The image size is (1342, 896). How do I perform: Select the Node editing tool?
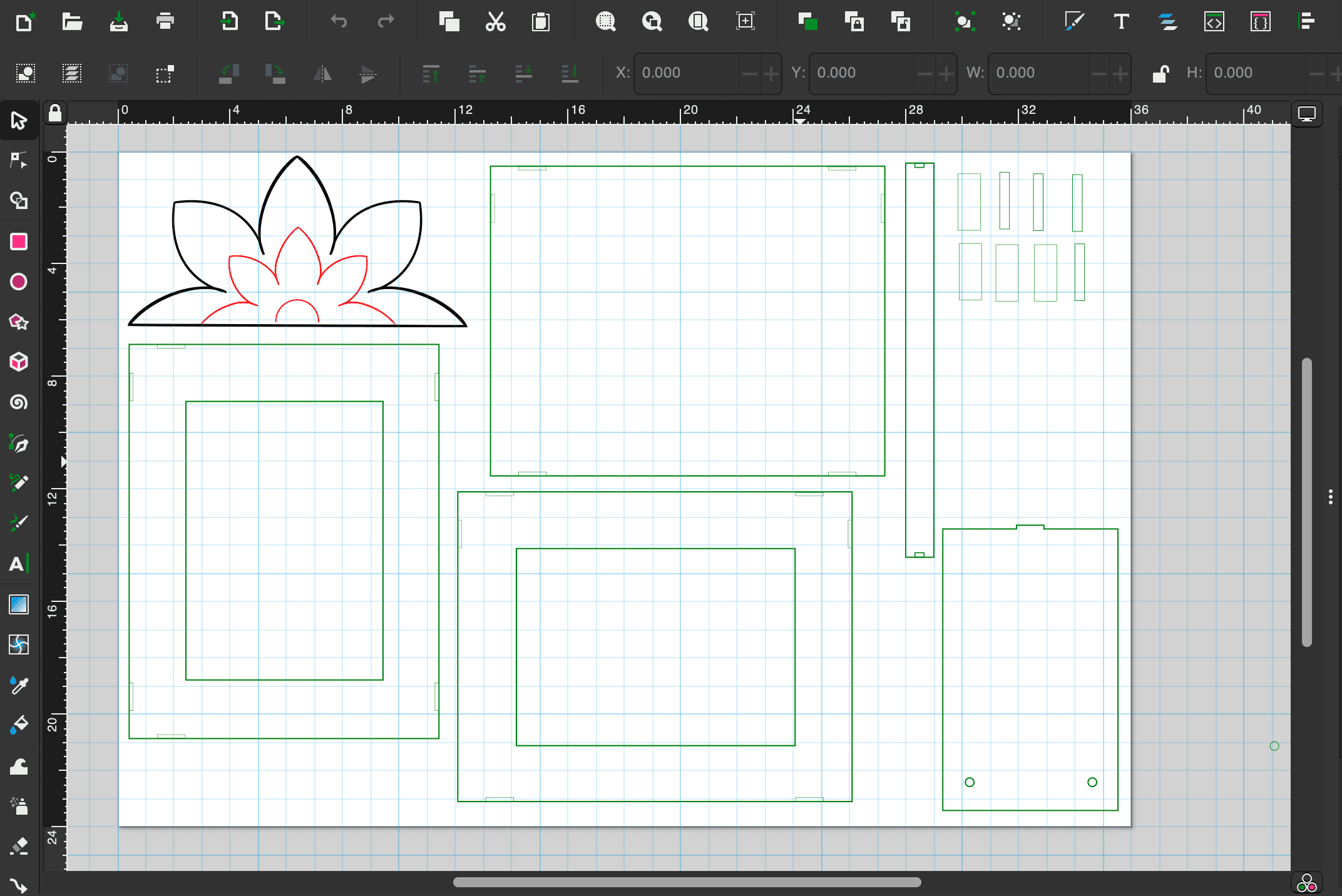[x=19, y=160]
